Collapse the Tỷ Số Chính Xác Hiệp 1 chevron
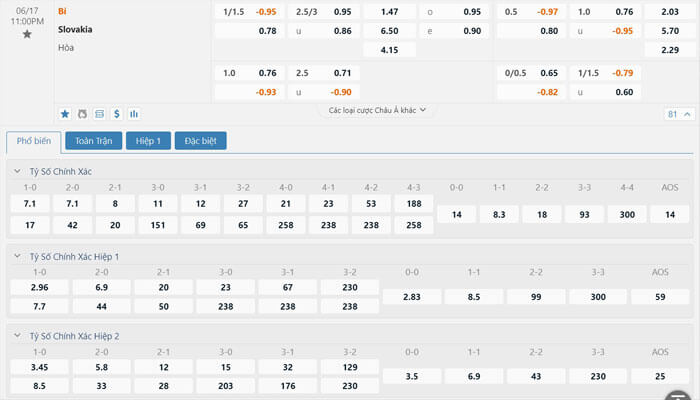The image size is (700, 400). [x=17, y=256]
